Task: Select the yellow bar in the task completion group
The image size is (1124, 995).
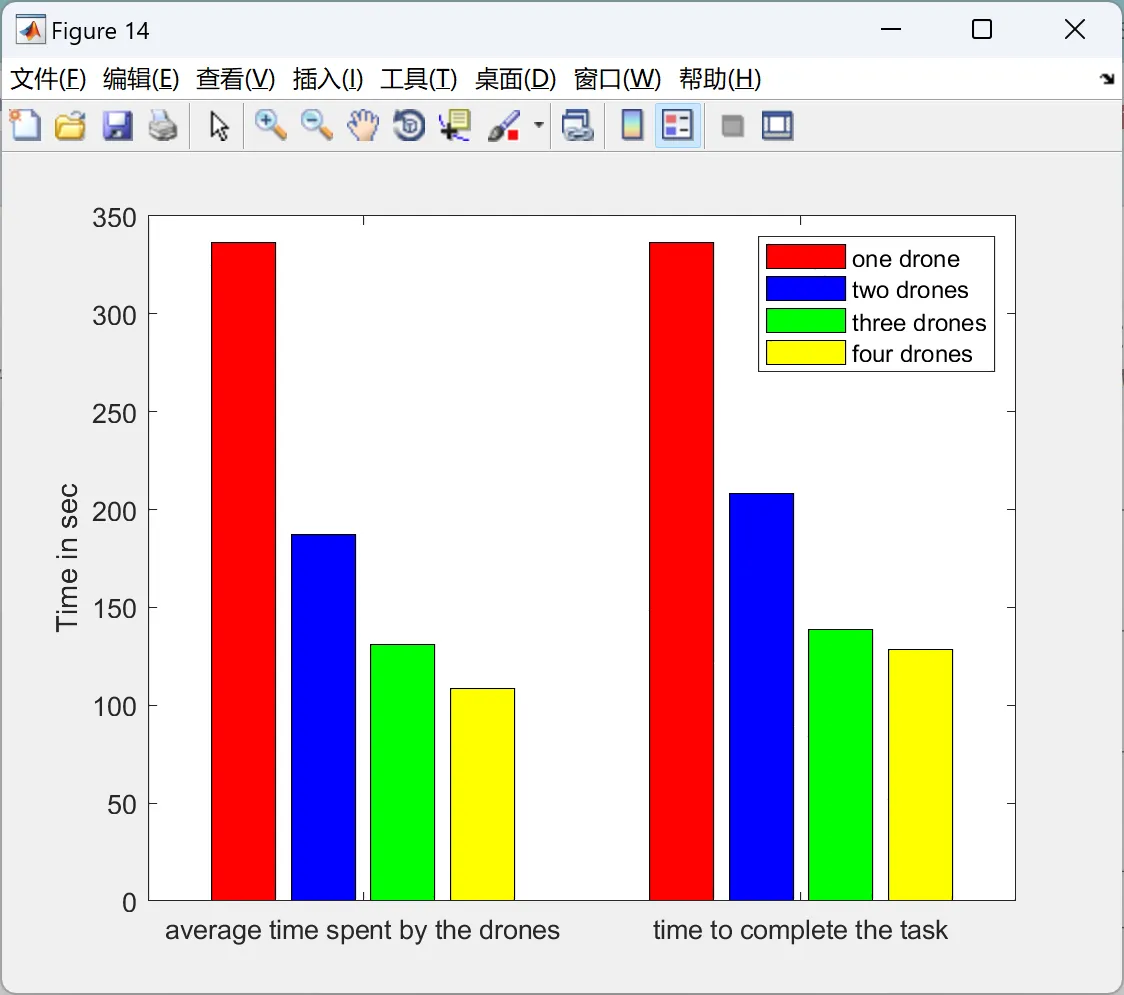Action: point(920,775)
